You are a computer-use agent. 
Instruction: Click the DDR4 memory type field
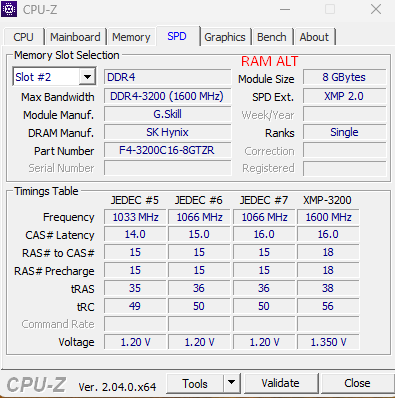pyautogui.click(x=167, y=77)
